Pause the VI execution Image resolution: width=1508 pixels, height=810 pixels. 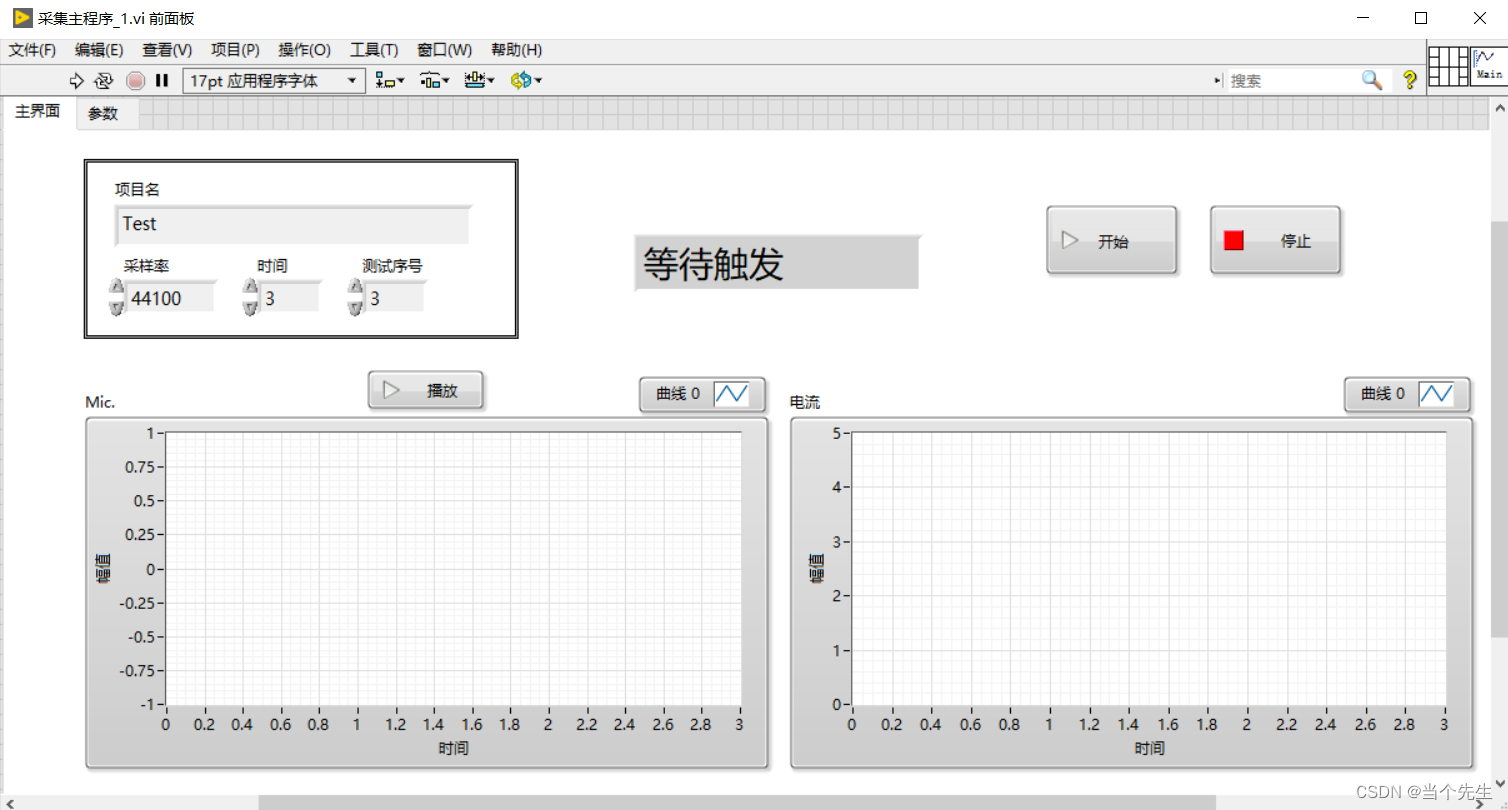pos(161,81)
